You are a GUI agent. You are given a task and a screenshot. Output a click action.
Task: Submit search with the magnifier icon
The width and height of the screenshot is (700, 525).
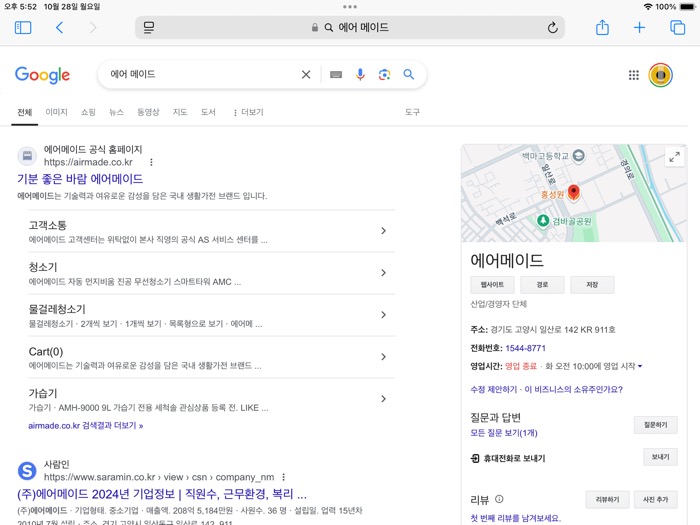[408, 74]
